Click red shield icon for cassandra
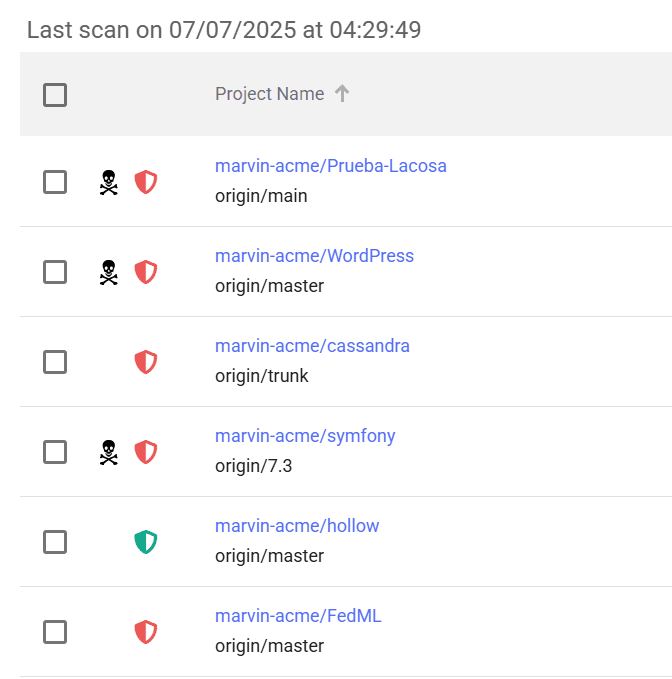This screenshot has height=679, width=672. pyautogui.click(x=146, y=362)
